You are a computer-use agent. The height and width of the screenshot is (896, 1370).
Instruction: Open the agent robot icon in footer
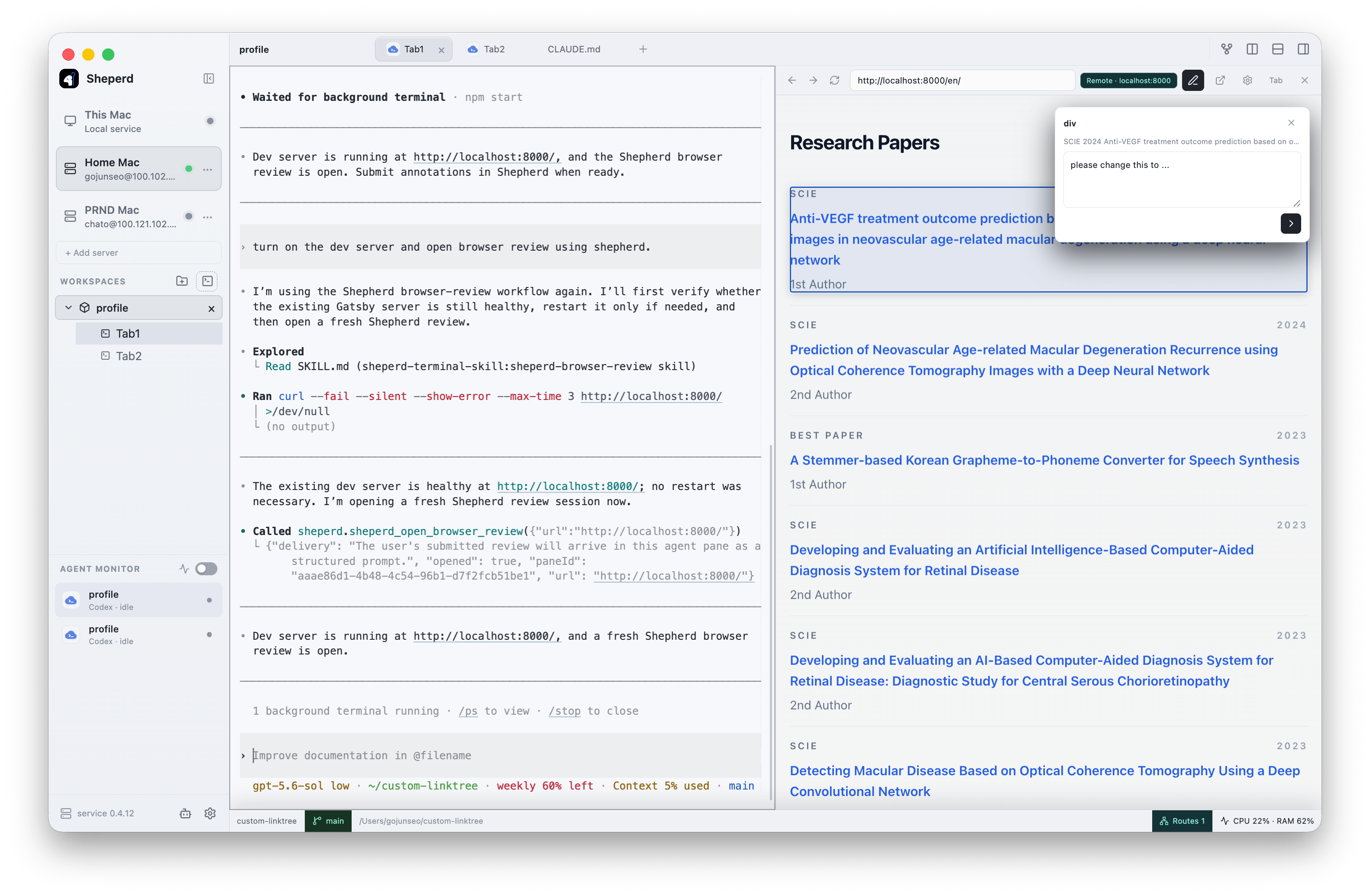[x=185, y=813]
